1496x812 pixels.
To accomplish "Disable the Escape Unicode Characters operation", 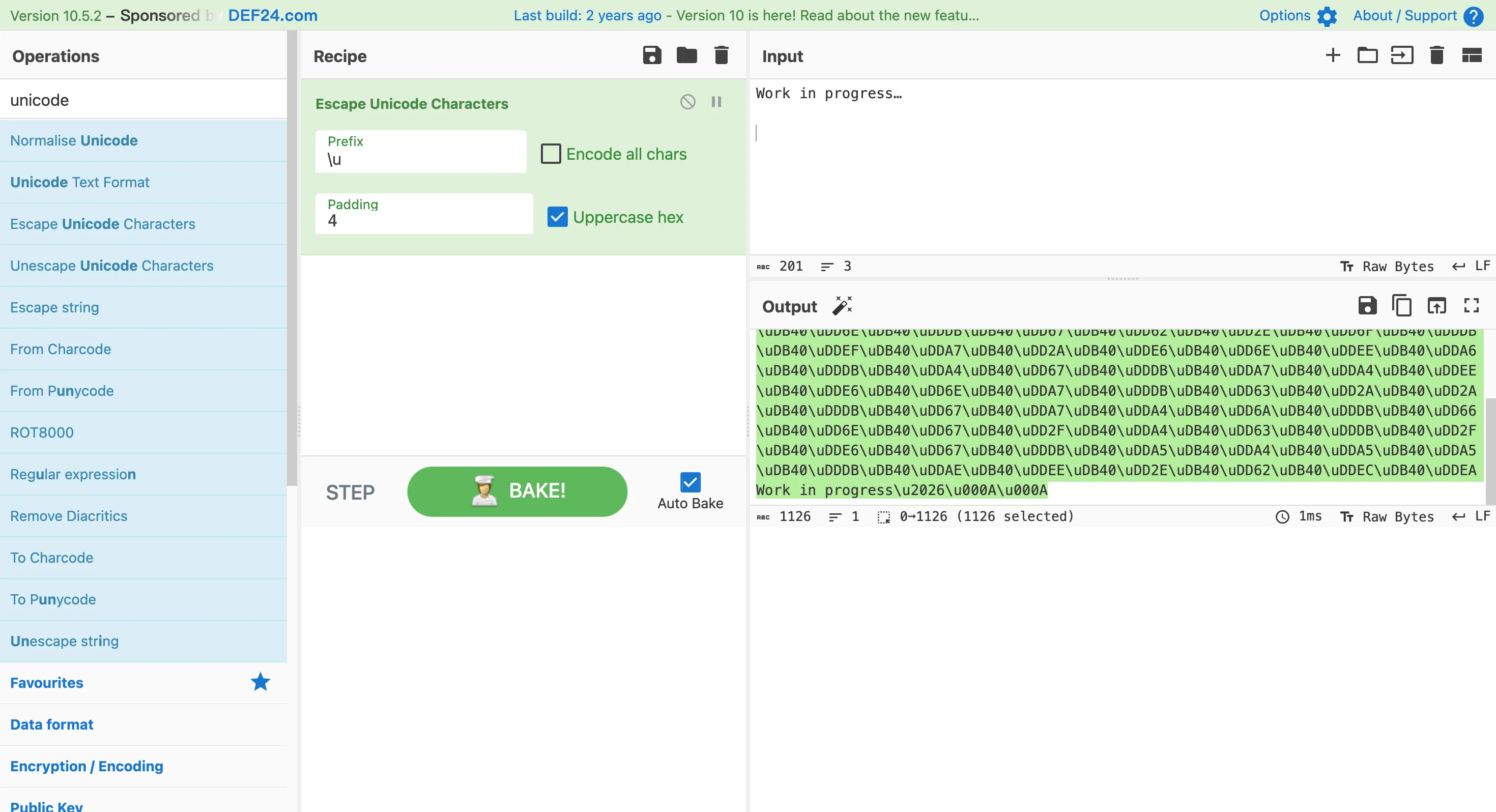I will point(687,102).
